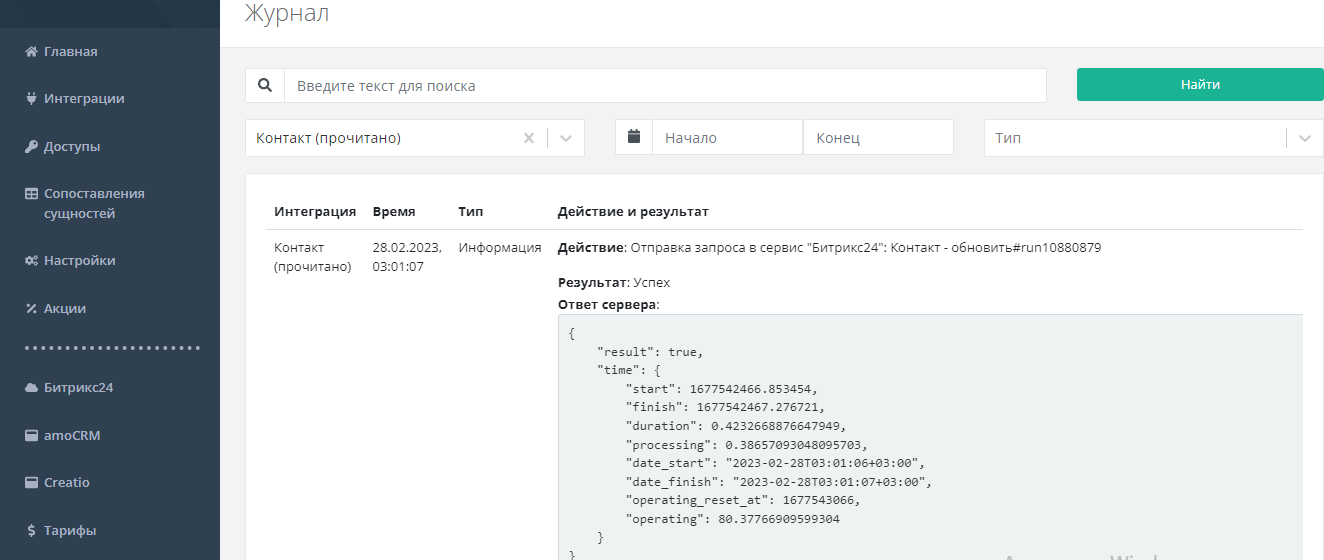1324x560 pixels.
Task: Click the Начало start date field
Action: [727, 138]
